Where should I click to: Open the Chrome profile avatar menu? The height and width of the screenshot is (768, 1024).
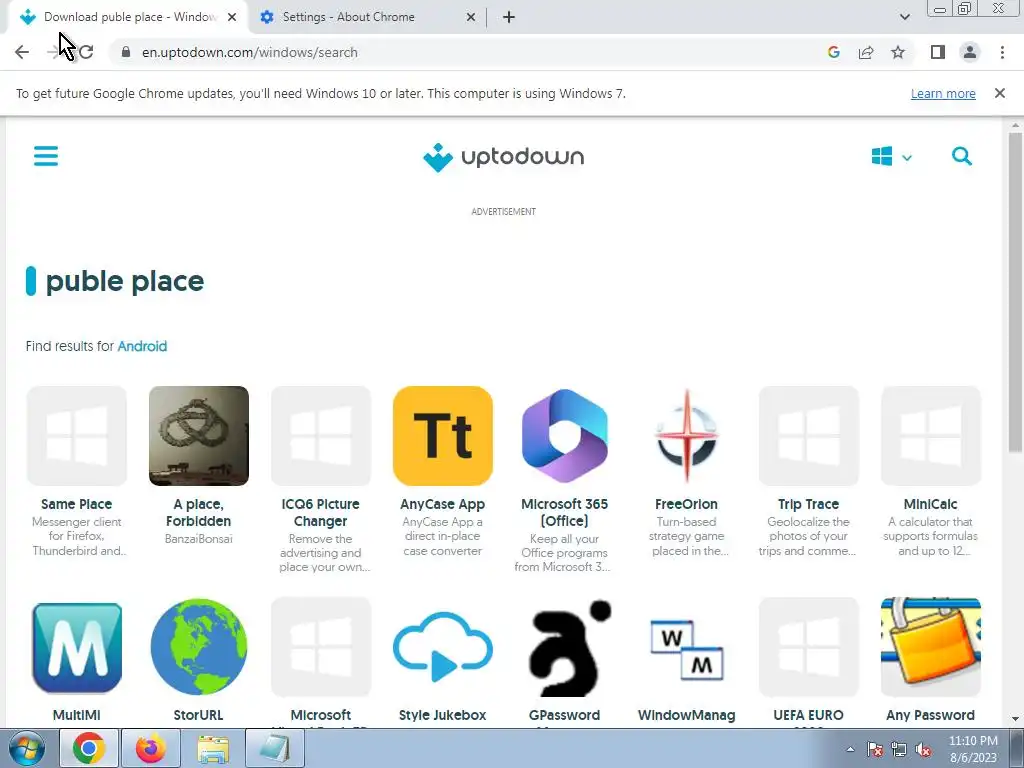click(970, 52)
